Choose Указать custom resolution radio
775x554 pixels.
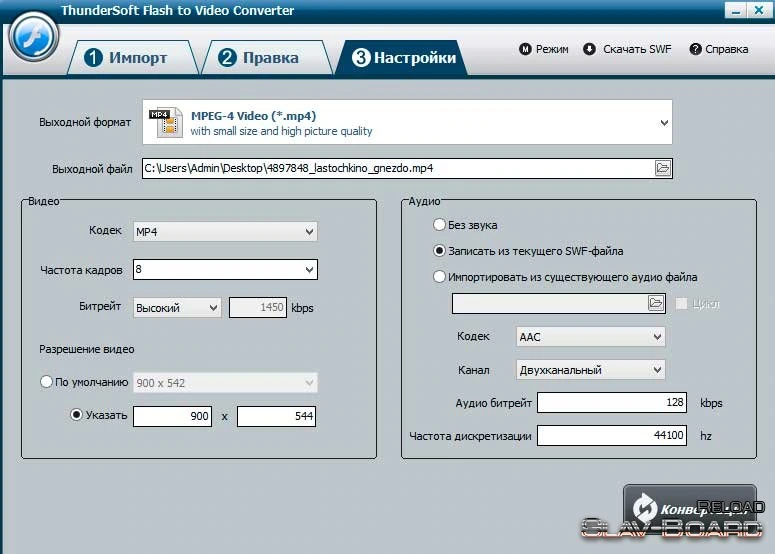coord(76,415)
